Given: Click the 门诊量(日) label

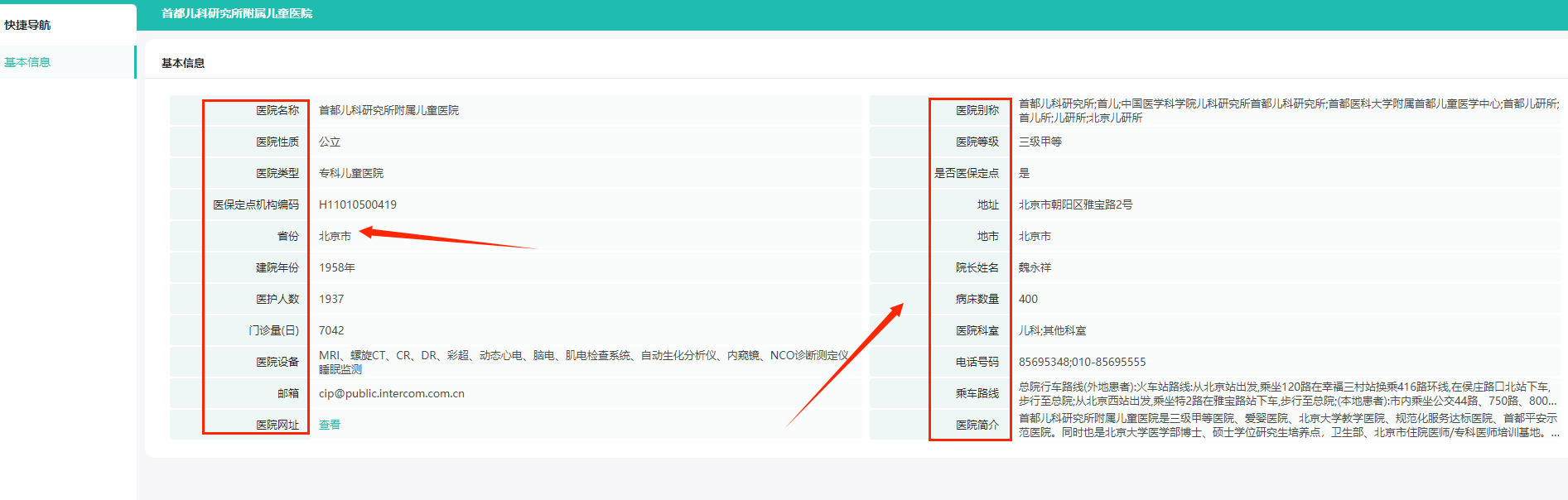Looking at the screenshot, I should click(274, 330).
